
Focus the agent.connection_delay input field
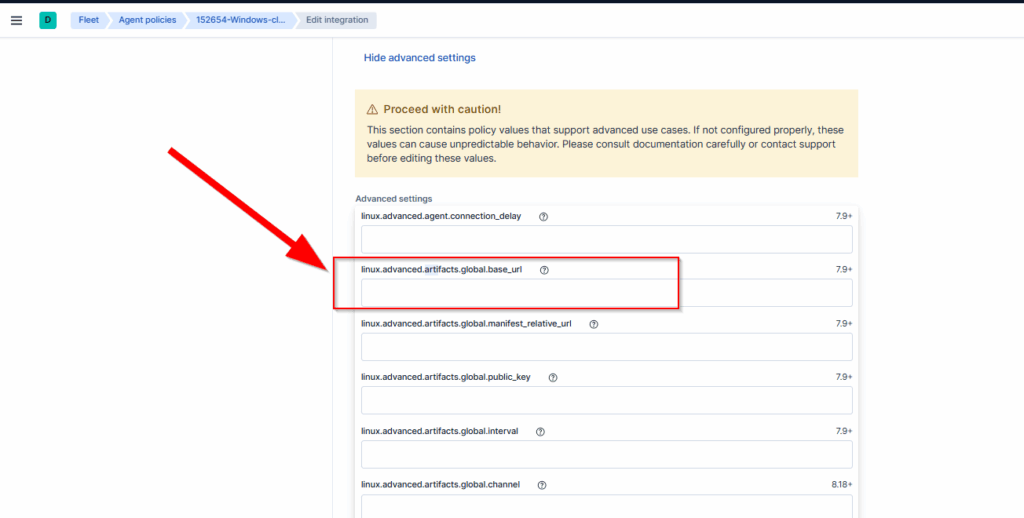606,239
